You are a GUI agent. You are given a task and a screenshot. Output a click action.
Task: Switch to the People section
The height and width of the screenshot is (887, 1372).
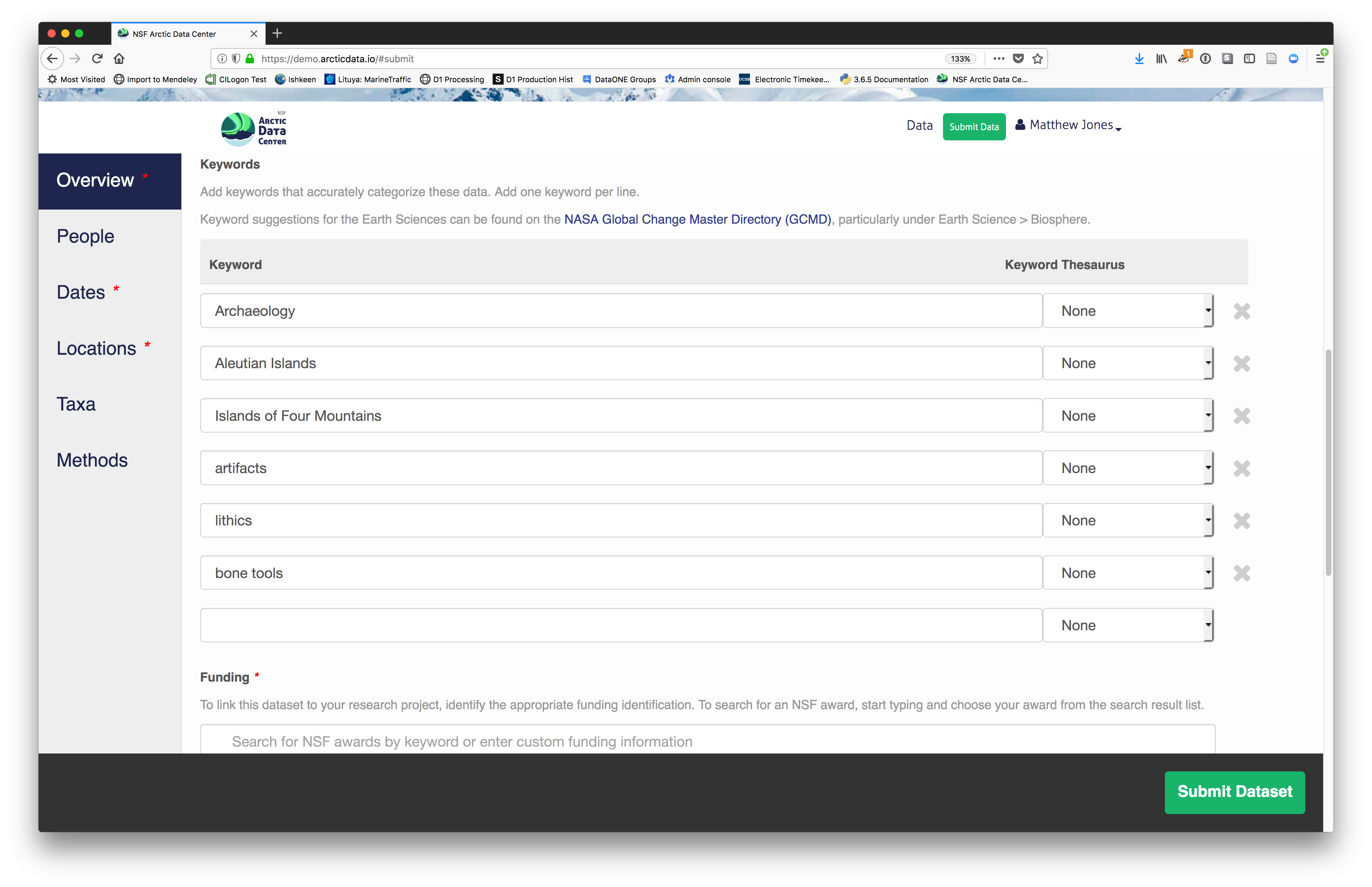click(109, 237)
